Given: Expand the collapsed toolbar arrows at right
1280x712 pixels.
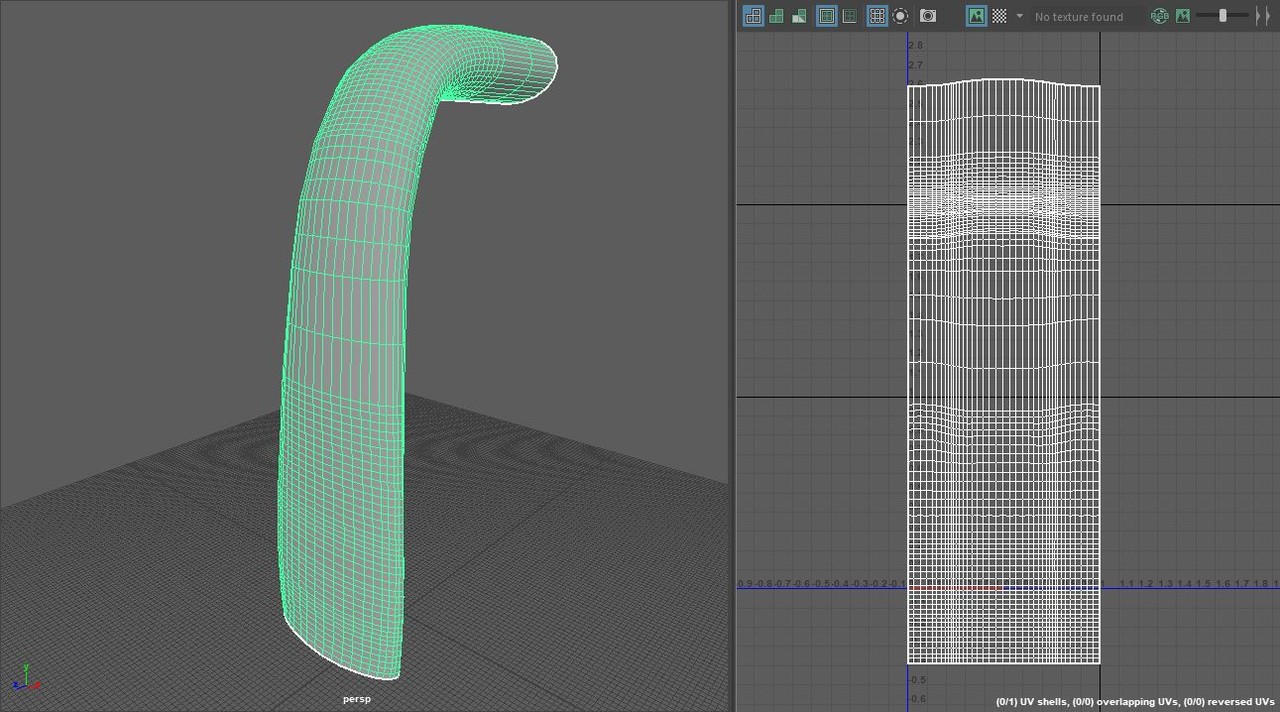Looking at the screenshot, I should [x=1263, y=16].
